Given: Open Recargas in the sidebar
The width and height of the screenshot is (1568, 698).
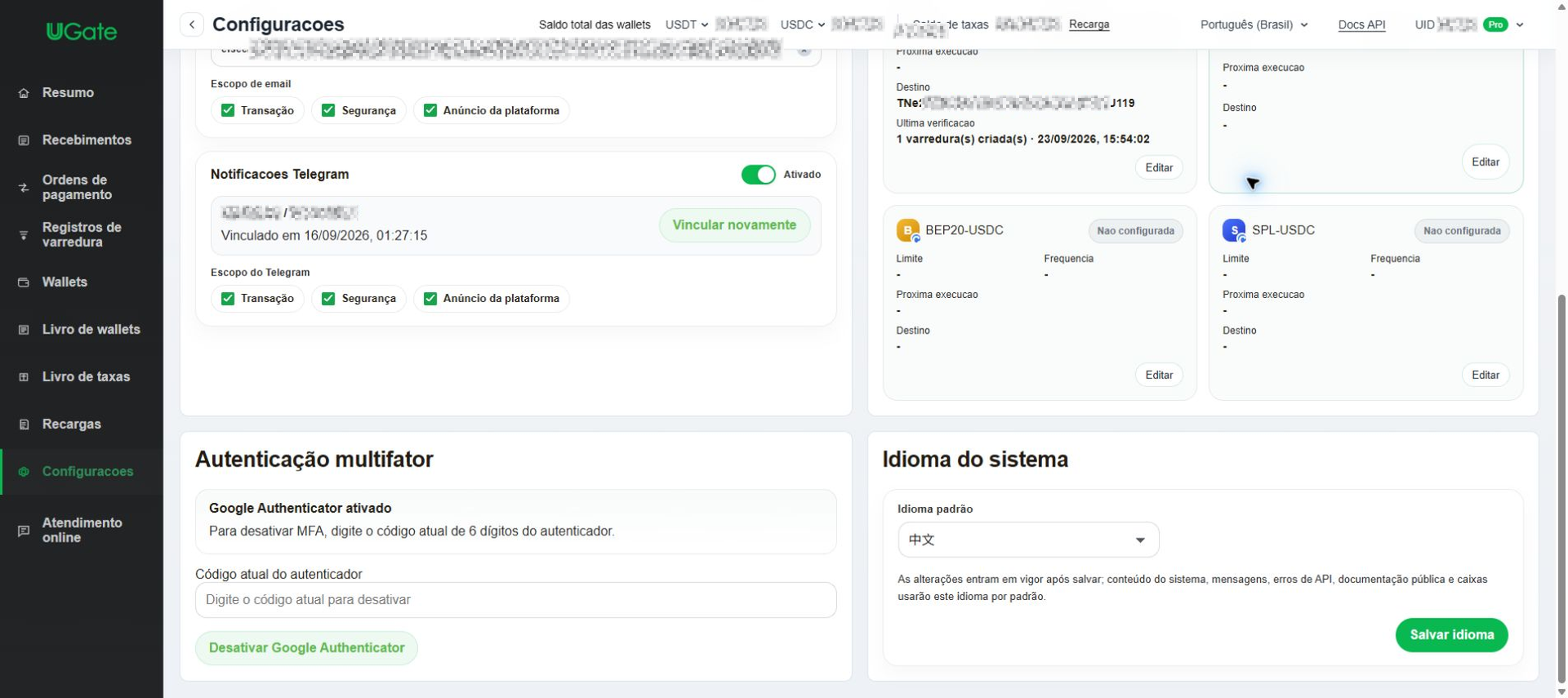Looking at the screenshot, I should point(72,425).
